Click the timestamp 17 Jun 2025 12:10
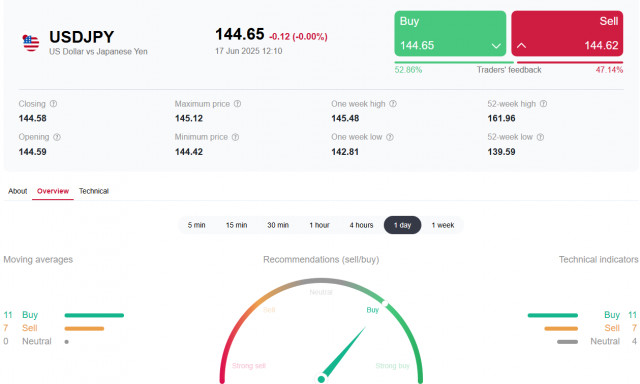640x384 pixels. tap(249, 51)
